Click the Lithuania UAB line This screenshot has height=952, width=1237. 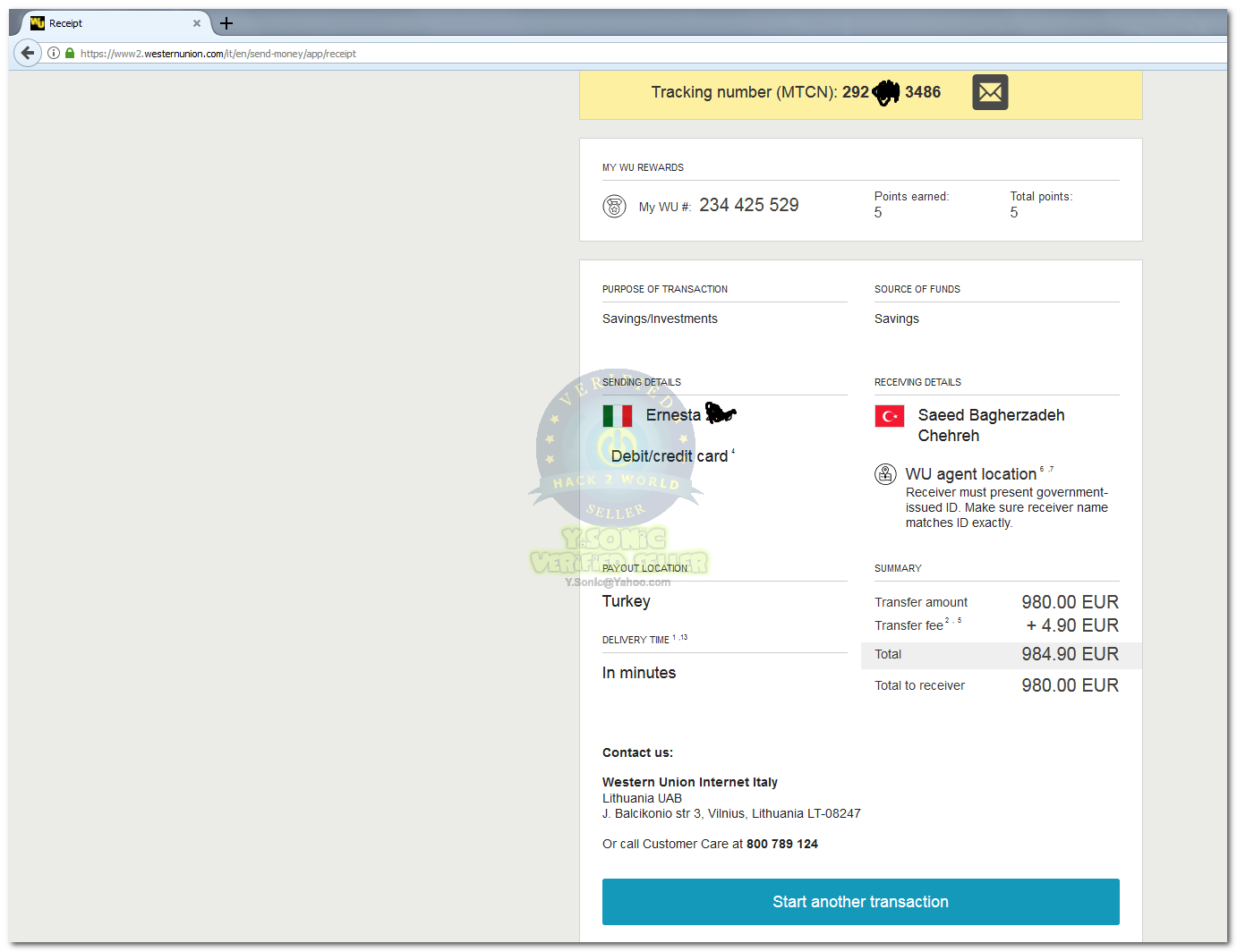(x=642, y=798)
